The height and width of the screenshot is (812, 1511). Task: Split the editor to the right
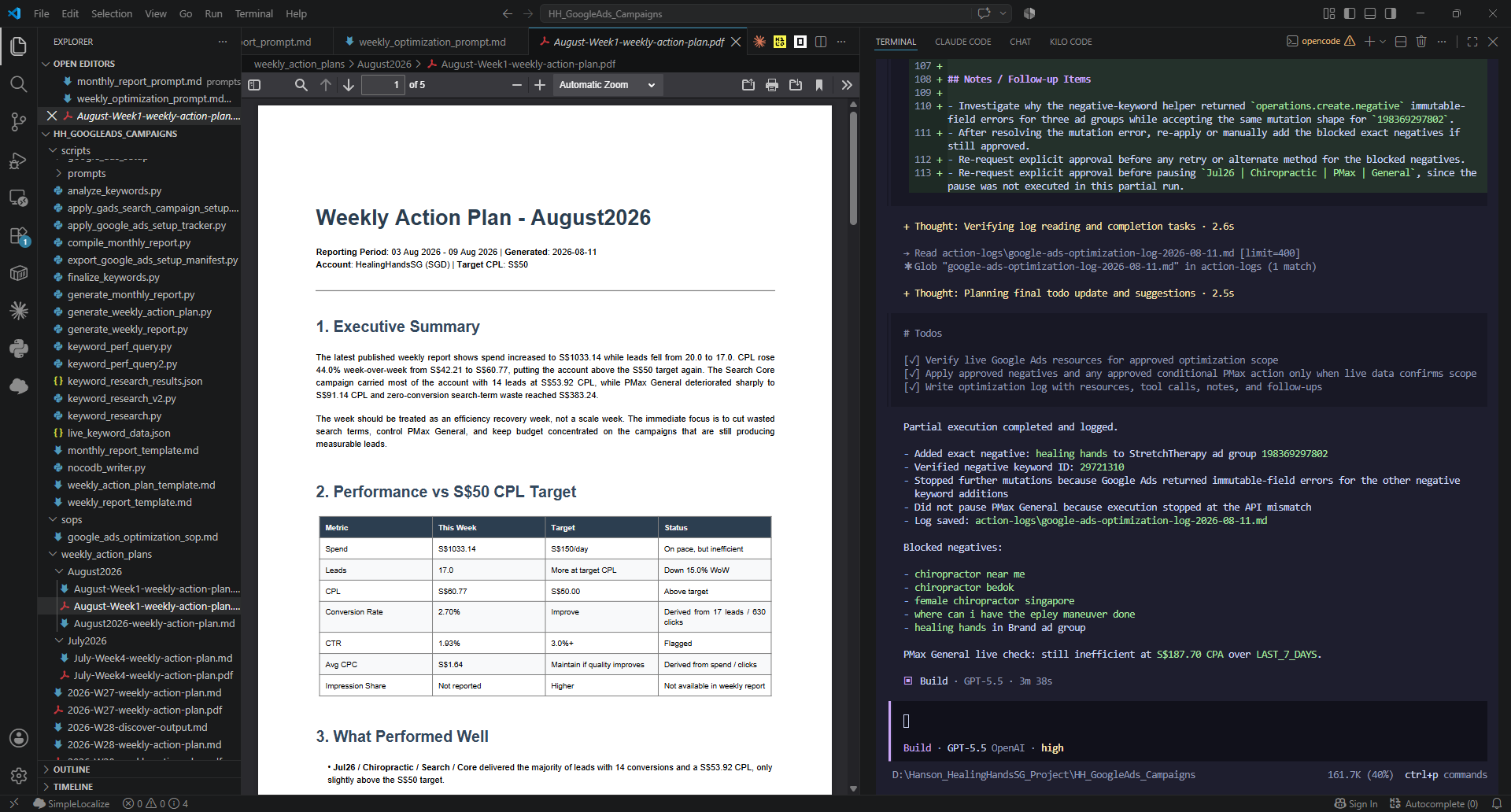click(821, 42)
